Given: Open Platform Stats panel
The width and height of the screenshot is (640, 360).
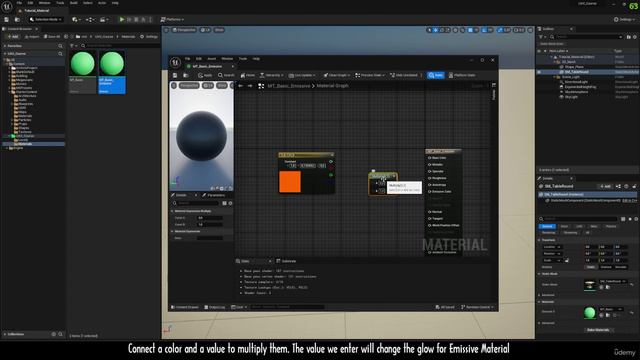Looking at the screenshot, I should (x=462, y=76).
